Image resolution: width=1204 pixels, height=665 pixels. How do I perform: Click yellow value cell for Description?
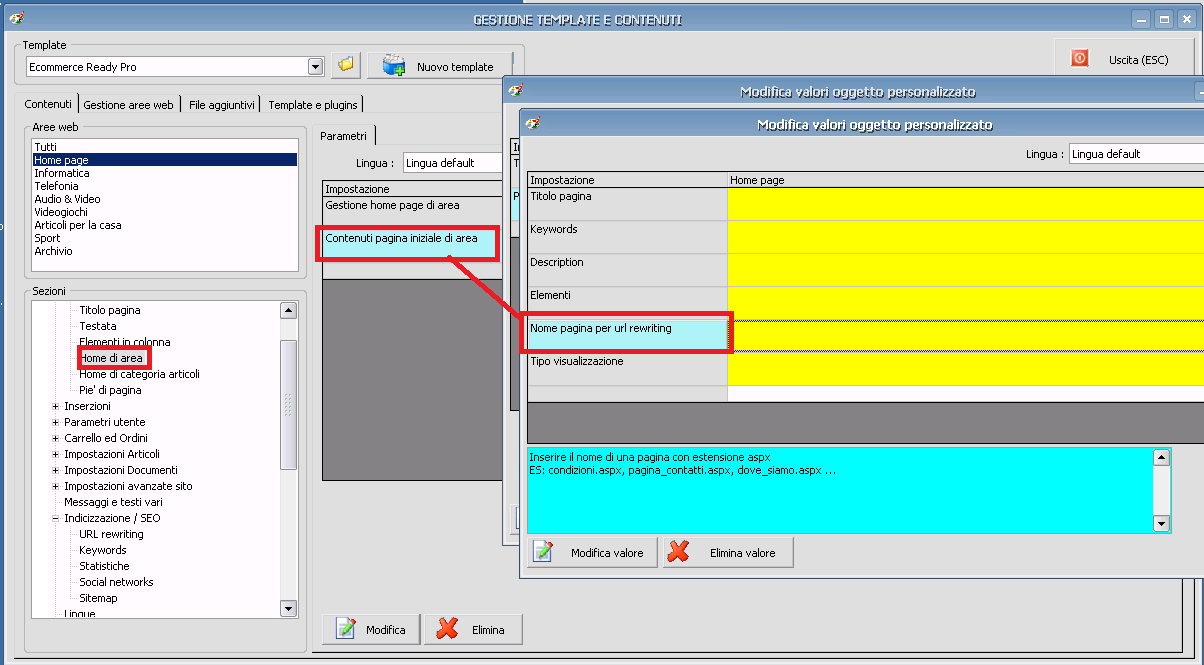[966, 270]
